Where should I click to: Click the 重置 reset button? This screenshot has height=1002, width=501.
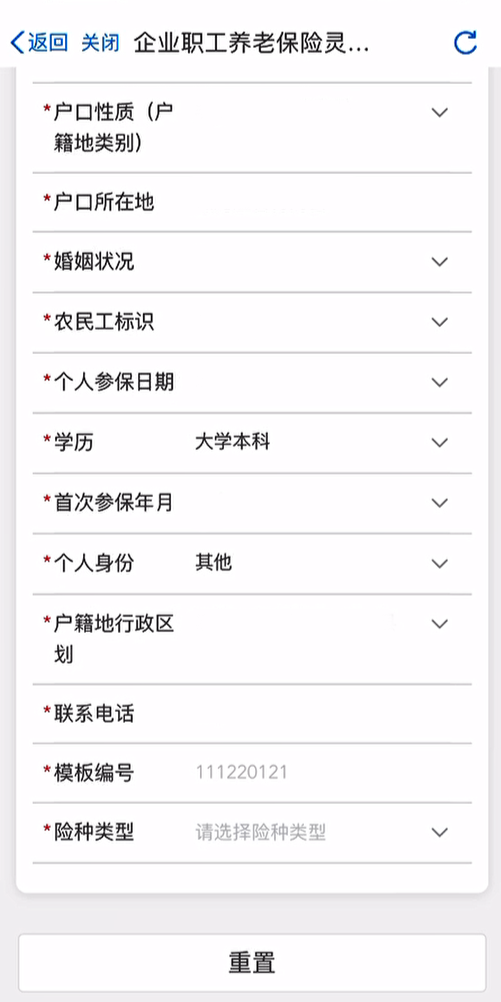(x=252, y=962)
